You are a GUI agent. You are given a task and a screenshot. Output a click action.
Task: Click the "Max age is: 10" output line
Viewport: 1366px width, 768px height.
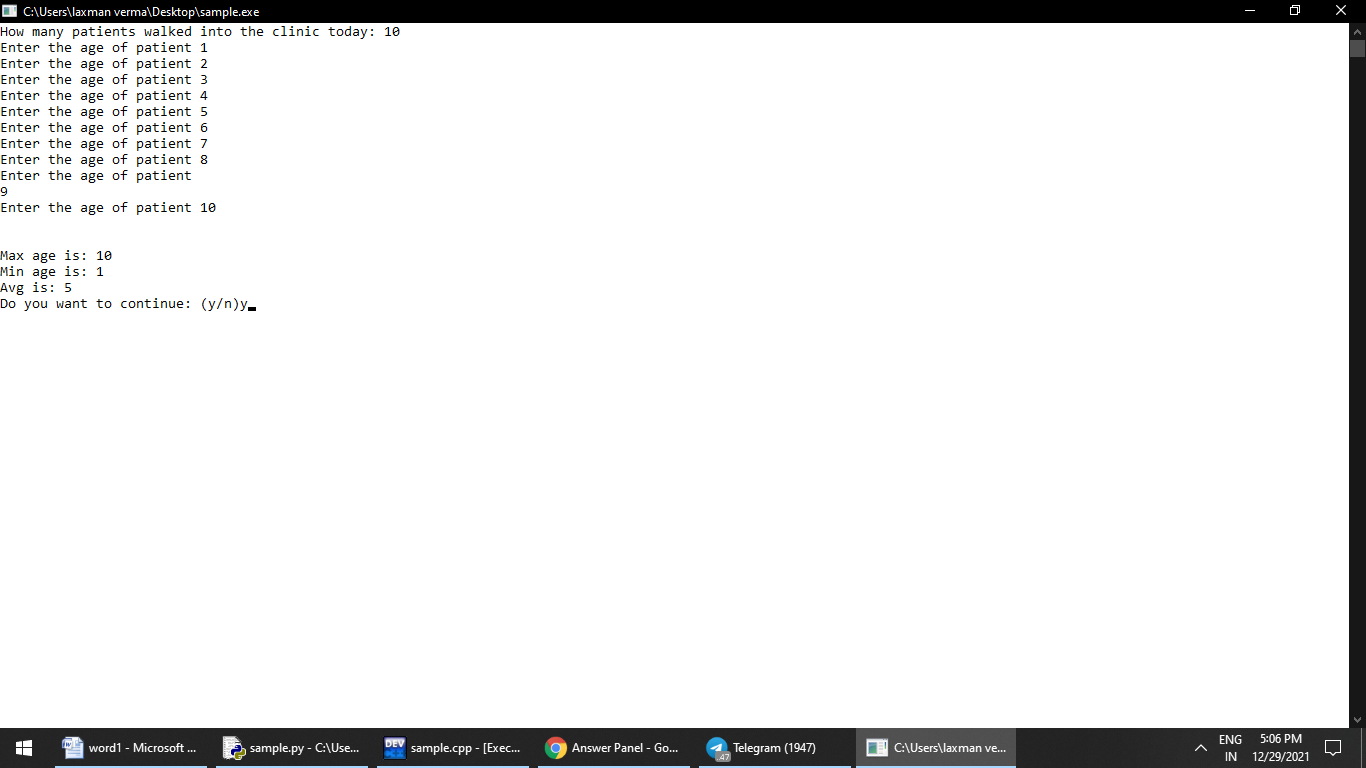click(56, 256)
